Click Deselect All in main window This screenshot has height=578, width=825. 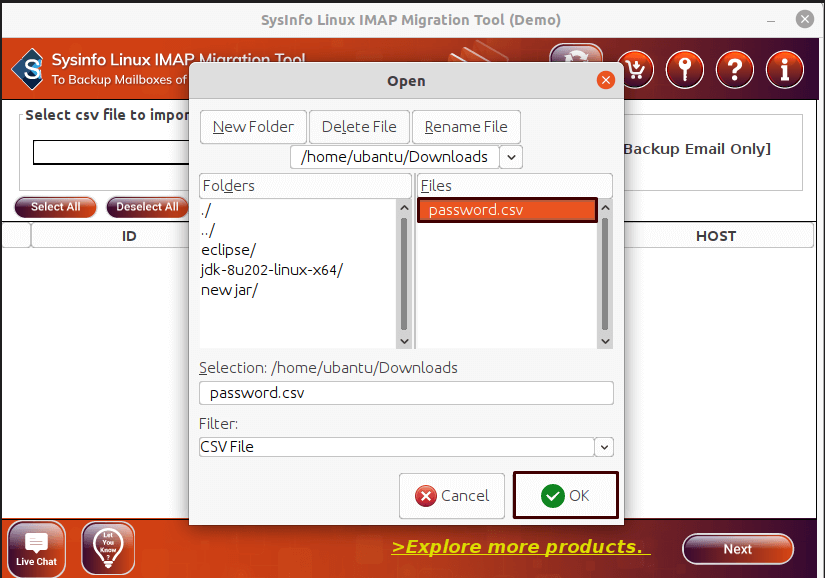(147, 207)
